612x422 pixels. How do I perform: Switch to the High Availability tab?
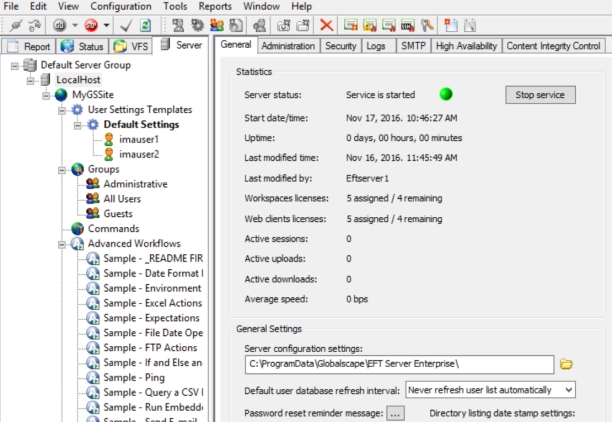(465, 46)
